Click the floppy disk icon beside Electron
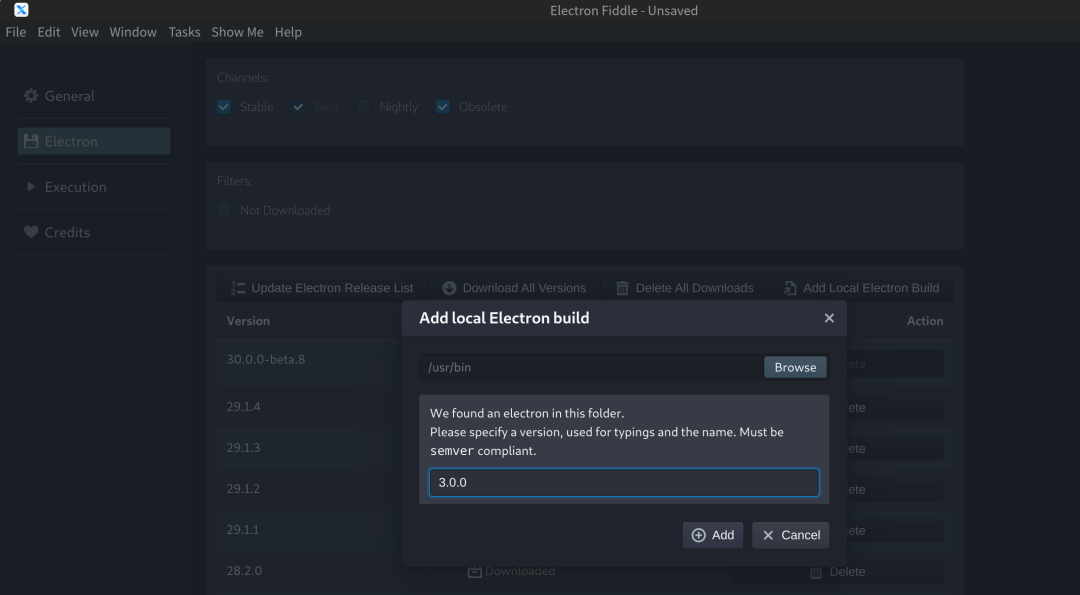 click(31, 142)
